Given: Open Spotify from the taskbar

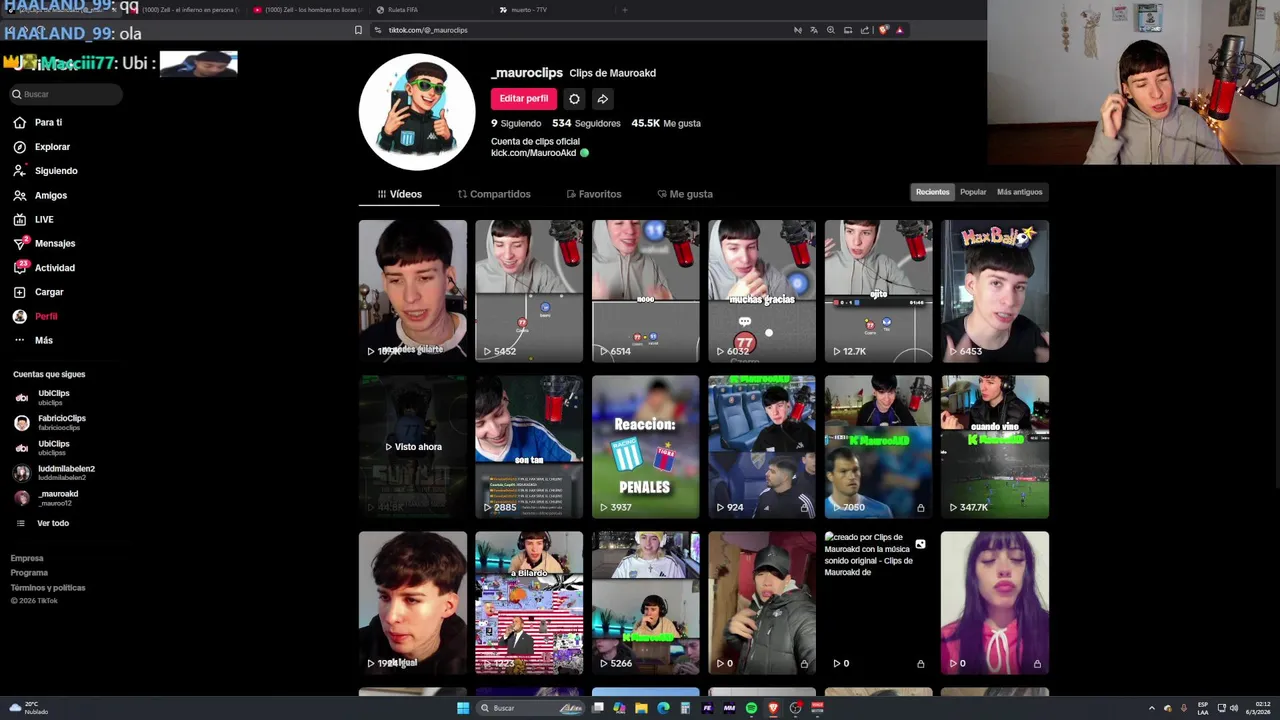Looking at the screenshot, I should click(751, 708).
